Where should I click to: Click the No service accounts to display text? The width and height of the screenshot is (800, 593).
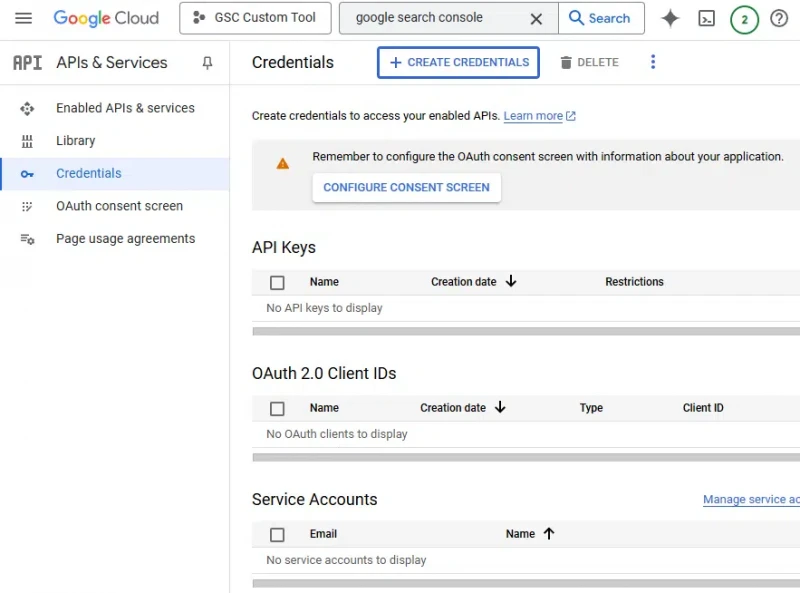tap(346, 560)
